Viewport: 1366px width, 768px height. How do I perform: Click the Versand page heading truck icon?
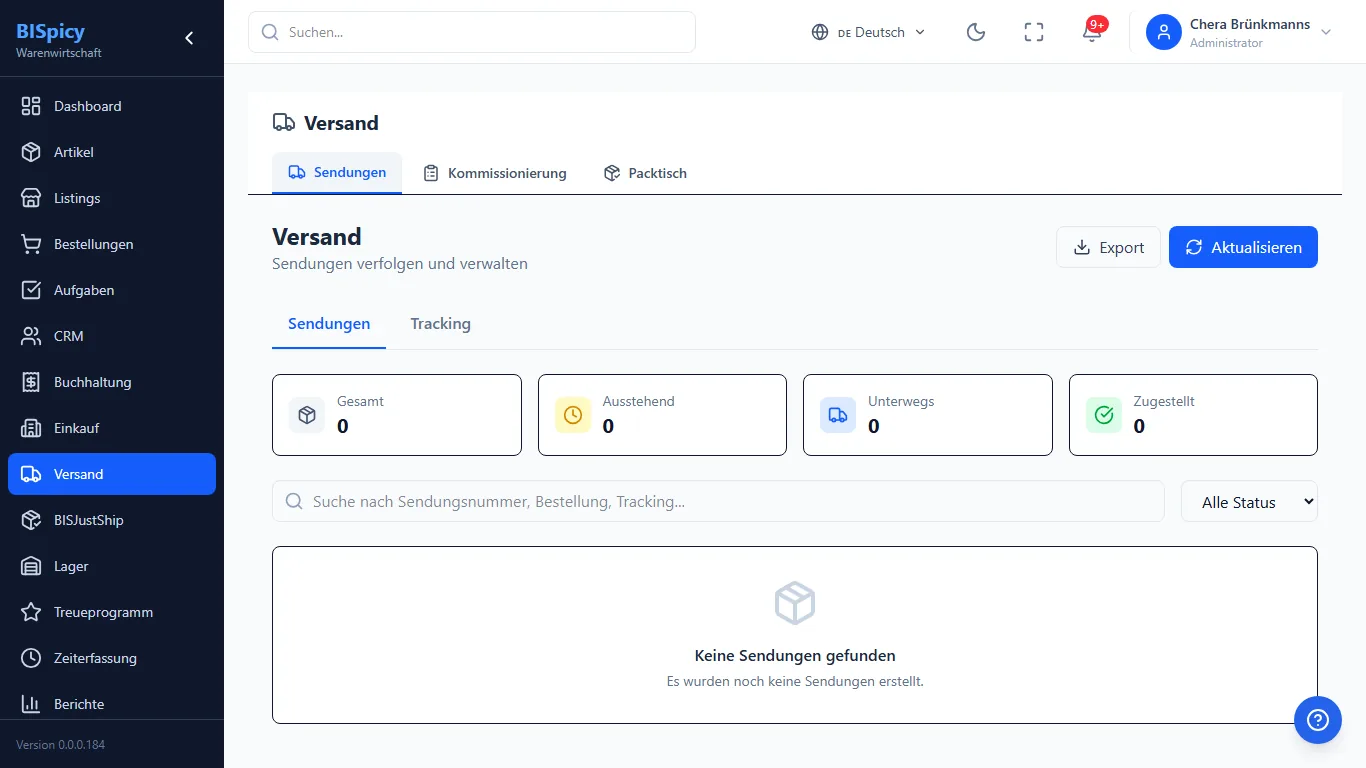coord(284,123)
